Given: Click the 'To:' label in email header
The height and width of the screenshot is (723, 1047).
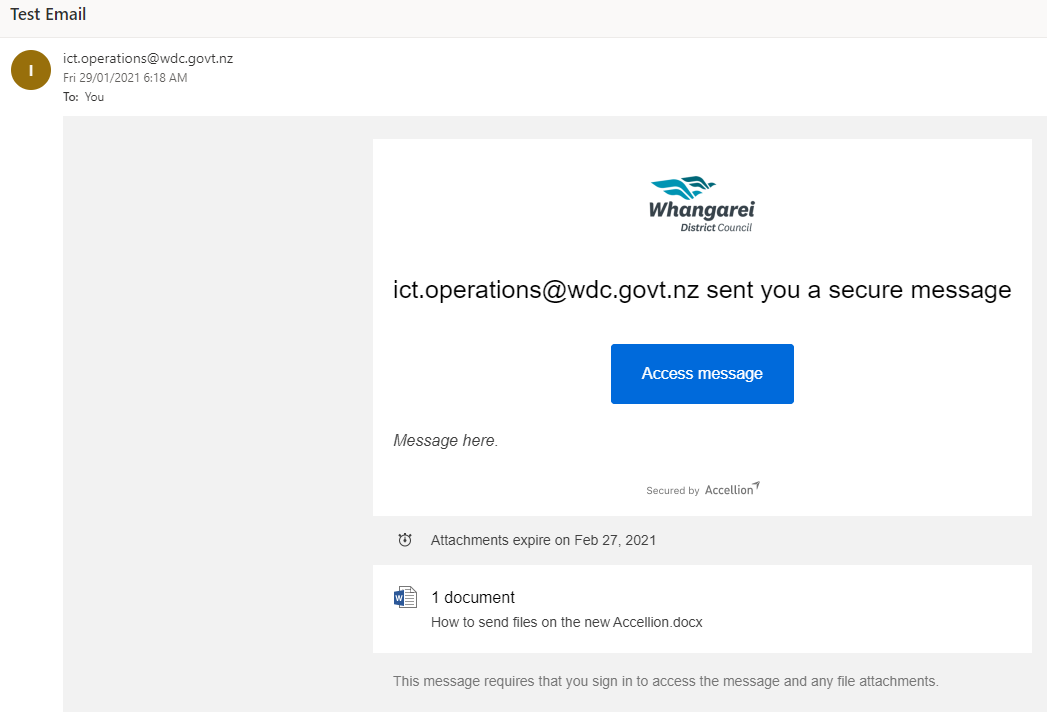Looking at the screenshot, I should coord(70,97).
